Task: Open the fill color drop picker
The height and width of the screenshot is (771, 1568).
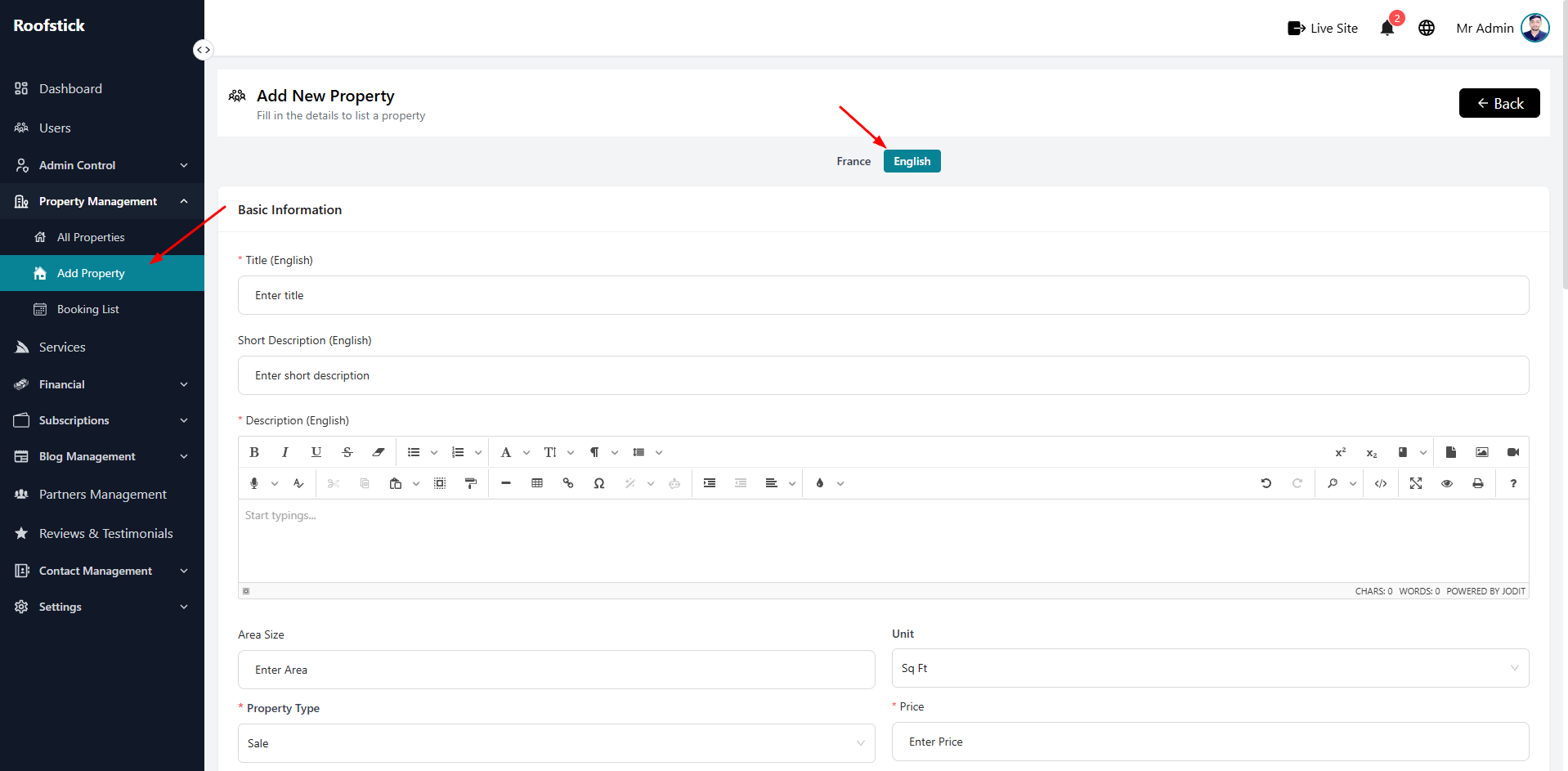Action: click(x=820, y=483)
